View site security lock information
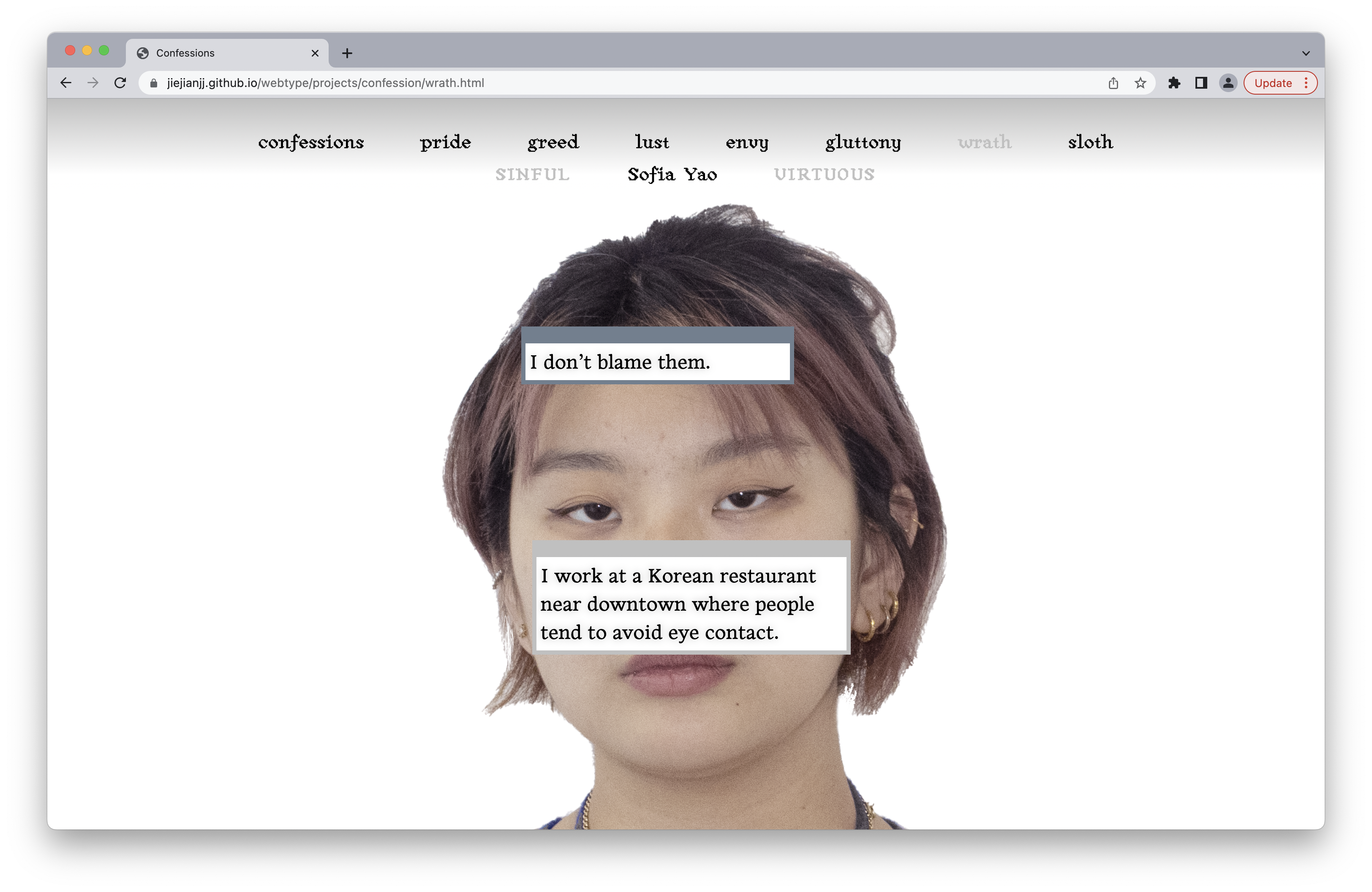 point(153,83)
